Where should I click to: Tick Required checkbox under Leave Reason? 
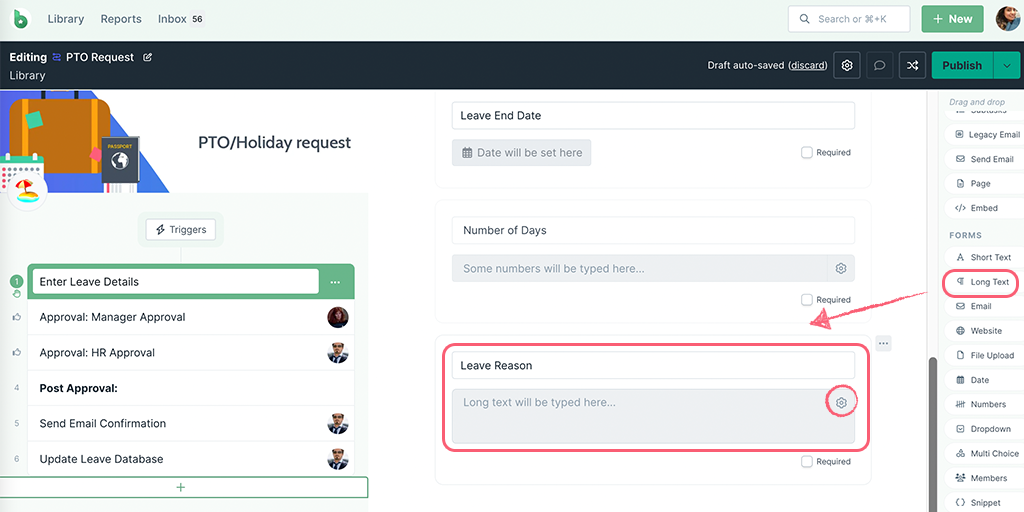(807, 462)
